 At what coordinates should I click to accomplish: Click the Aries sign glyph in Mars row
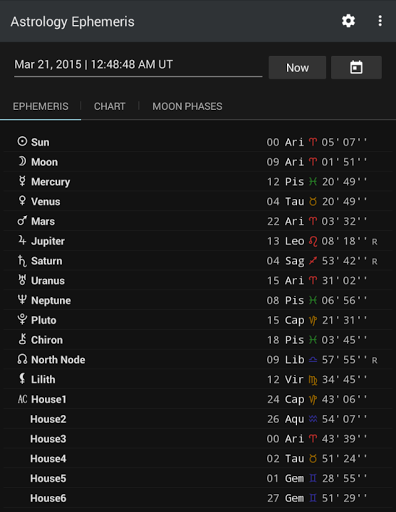(x=313, y=221)
